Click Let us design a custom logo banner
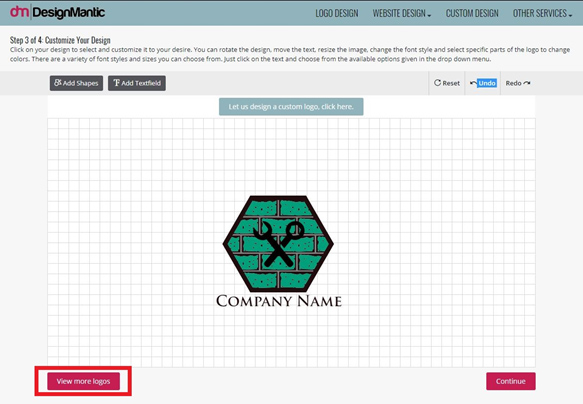583x404 pixels. (291, 107)
